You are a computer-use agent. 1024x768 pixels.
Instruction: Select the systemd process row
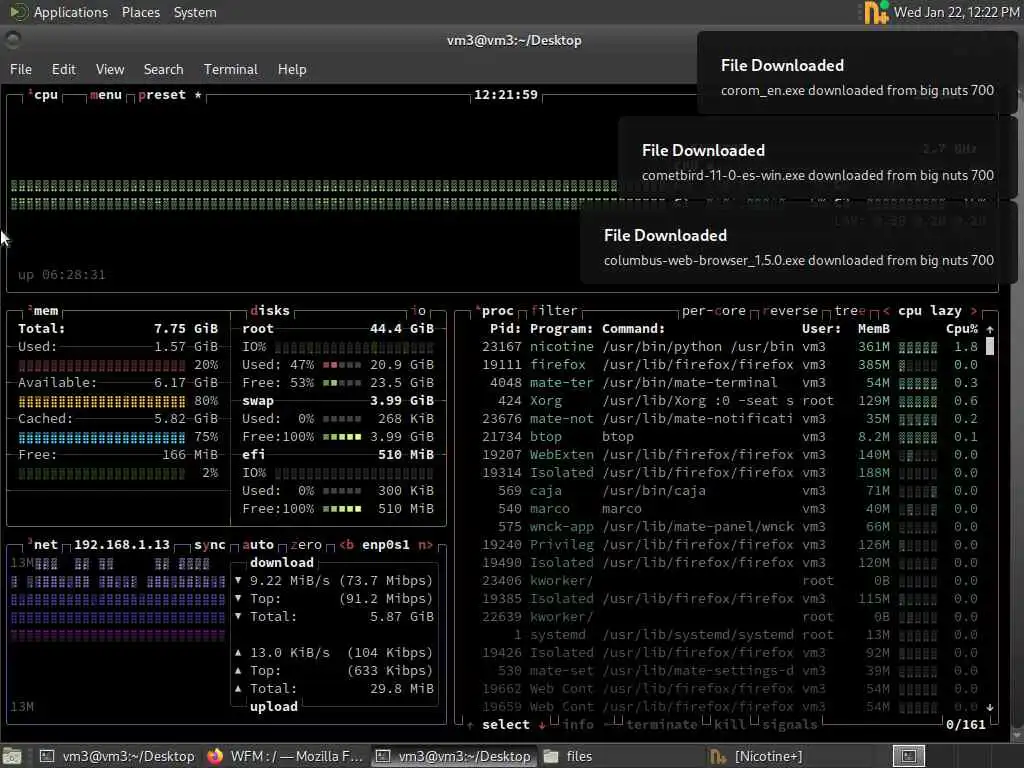point(729,635)
